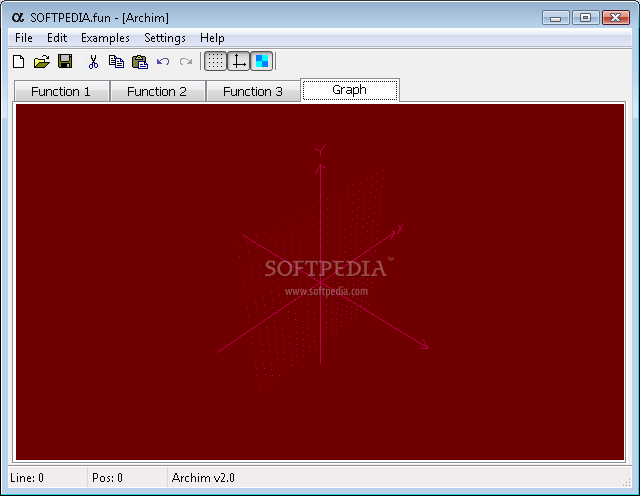
Task: Open a file using folder icon
Action: pyautogui.click(x=42, y=62)
